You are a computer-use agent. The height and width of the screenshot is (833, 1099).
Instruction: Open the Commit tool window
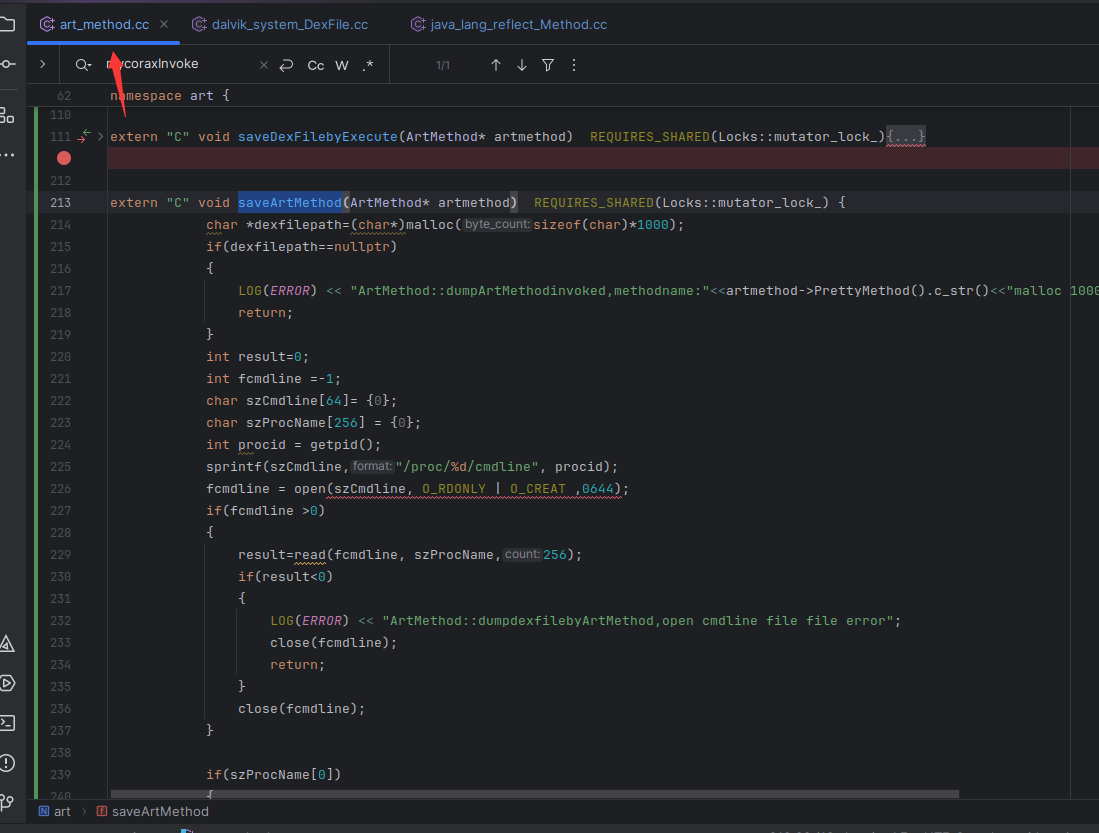tap(7, 64)
